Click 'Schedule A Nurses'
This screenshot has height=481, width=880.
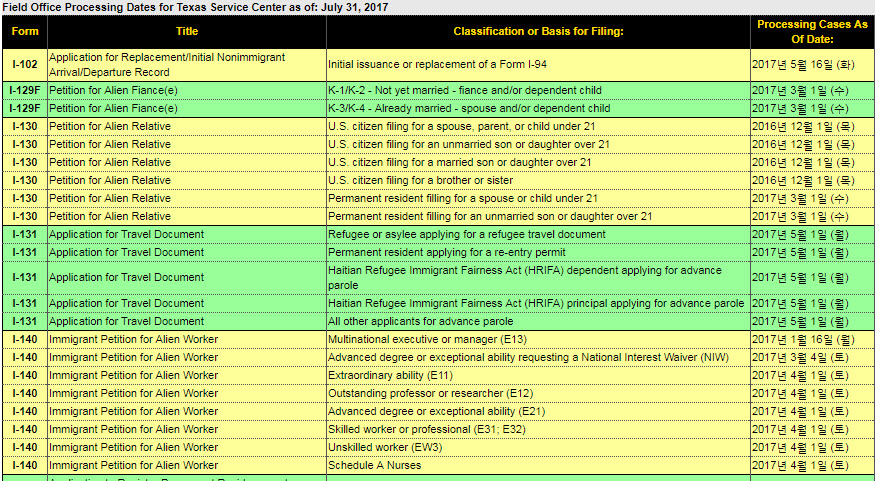pyautogui.click(x=374, y=465)
